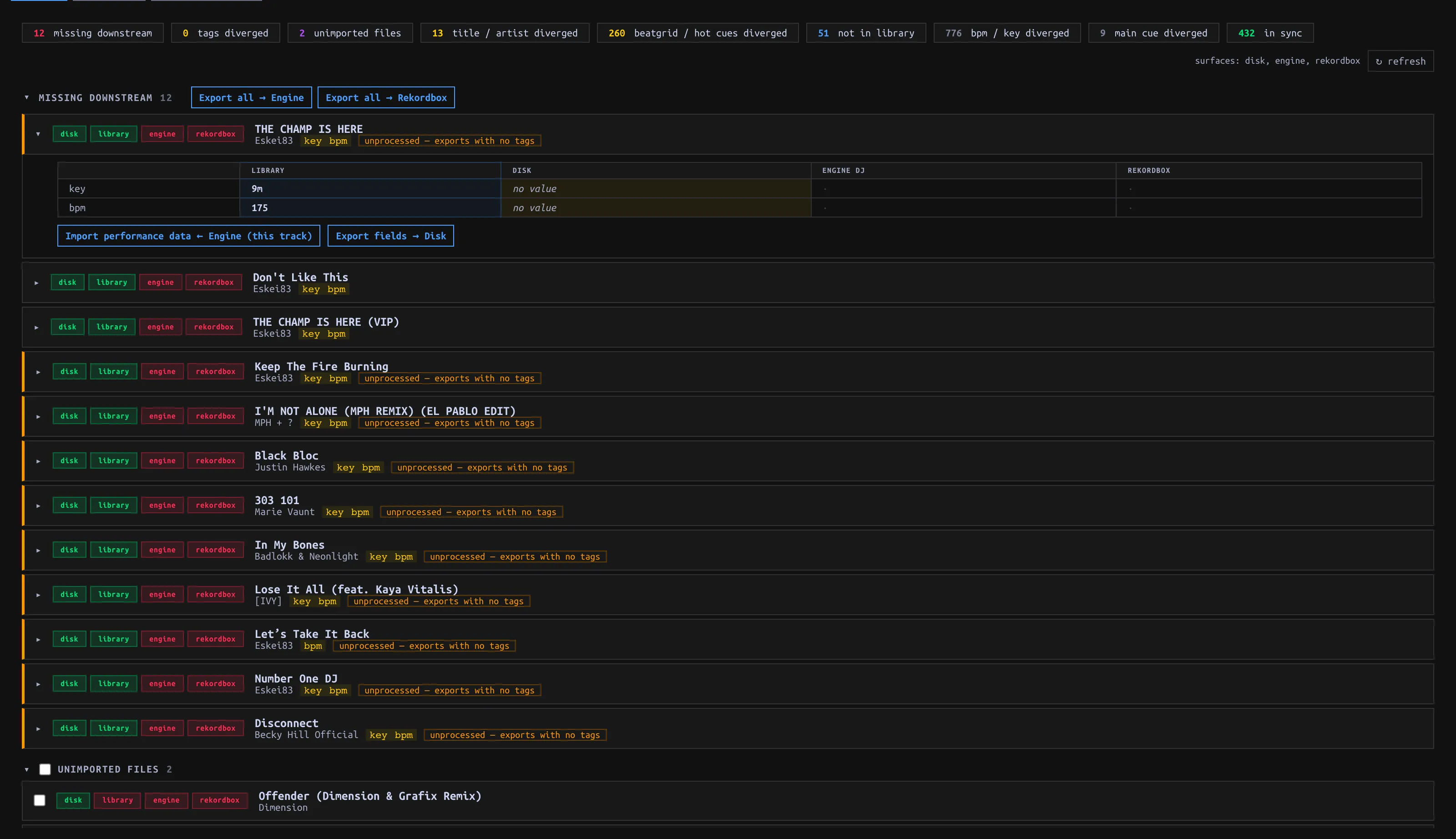Expand the Let's Take It Back row

(x=38, y=640)
